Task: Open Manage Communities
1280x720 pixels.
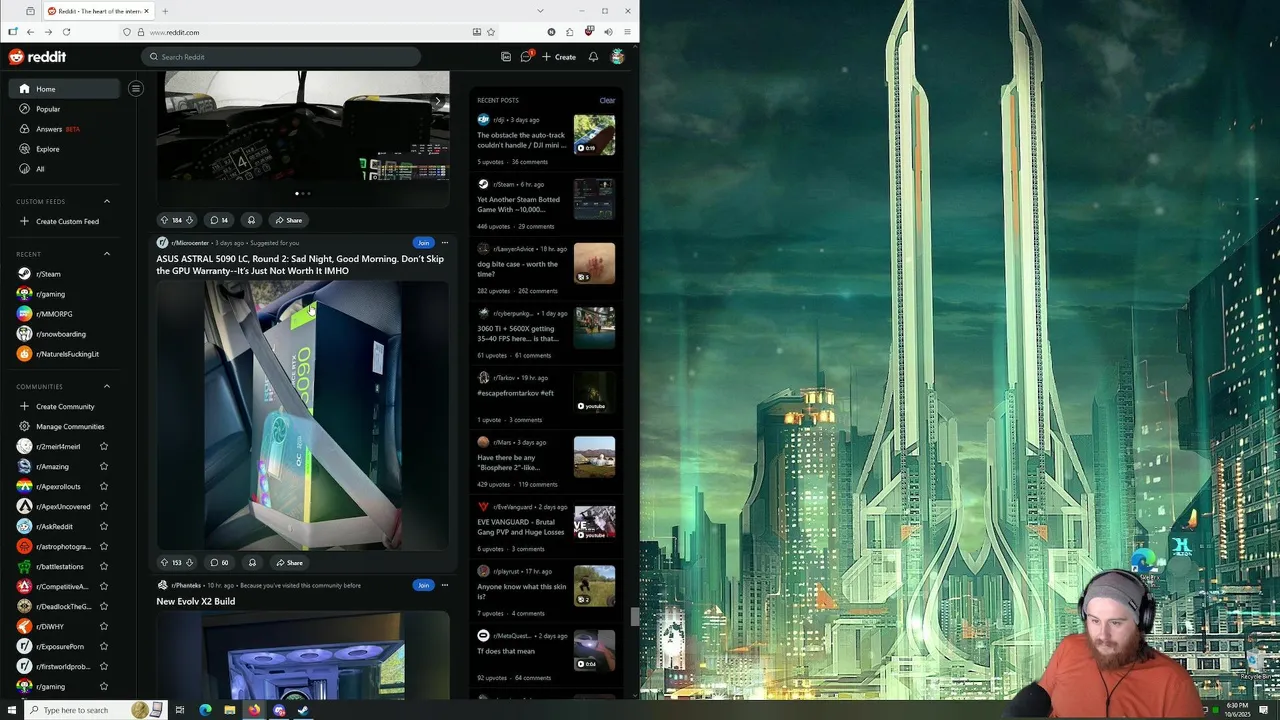Action: tap(62, 427)
